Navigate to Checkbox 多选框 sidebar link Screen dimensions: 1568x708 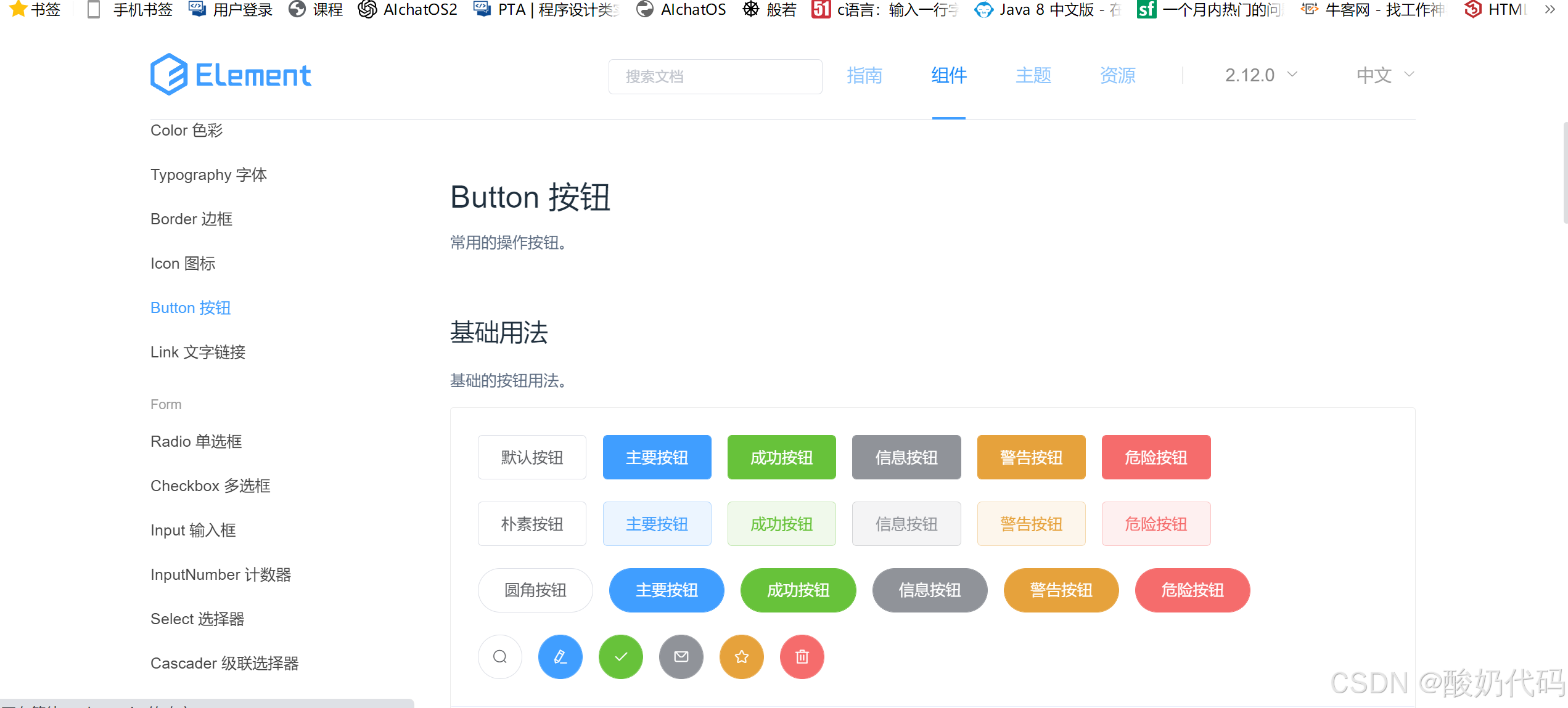[210, 486]
